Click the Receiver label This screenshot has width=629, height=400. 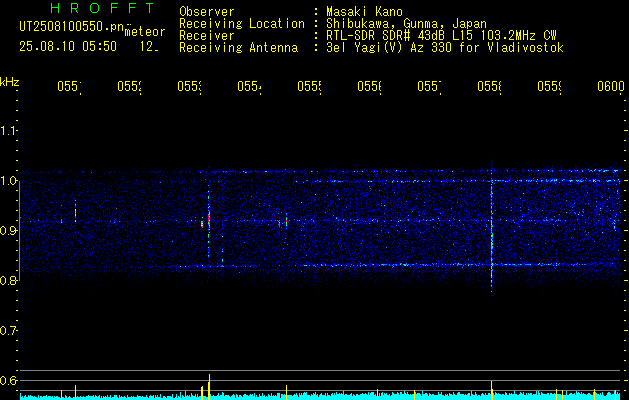pos(207,36)
